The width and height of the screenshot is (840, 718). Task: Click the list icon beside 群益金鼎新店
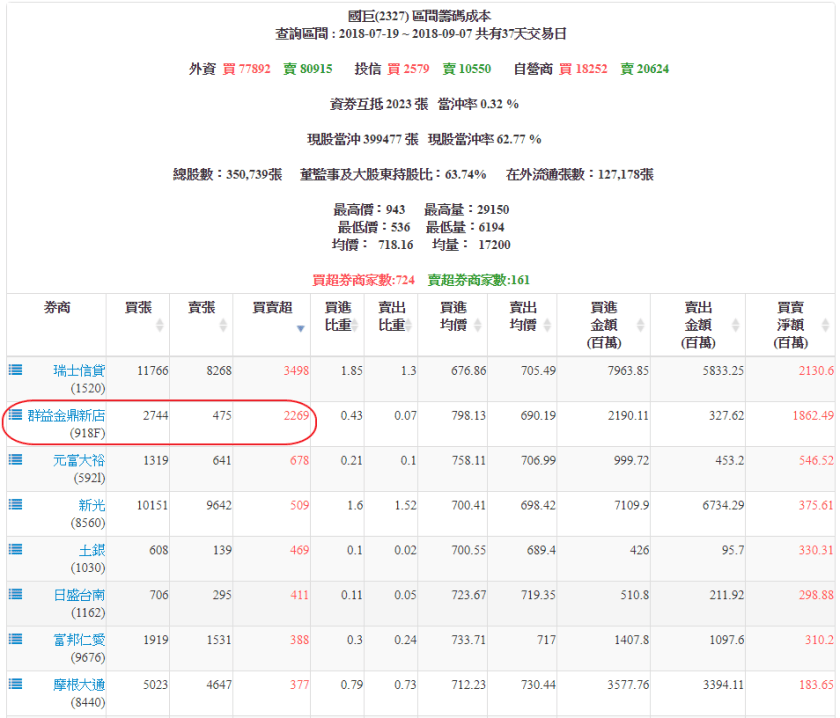coord(15,414)
